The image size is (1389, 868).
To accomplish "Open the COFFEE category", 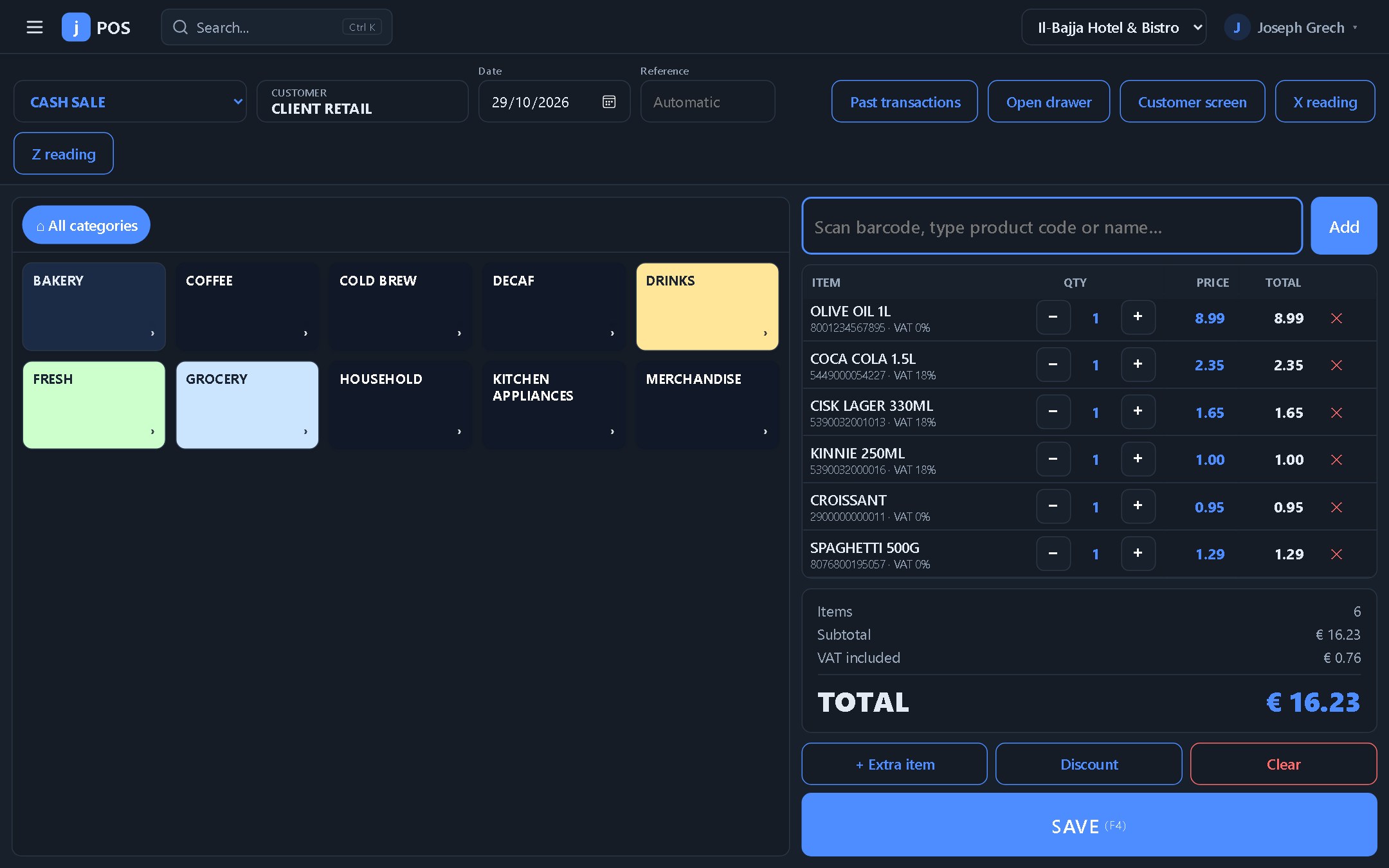I will click(x=248, y=307).
